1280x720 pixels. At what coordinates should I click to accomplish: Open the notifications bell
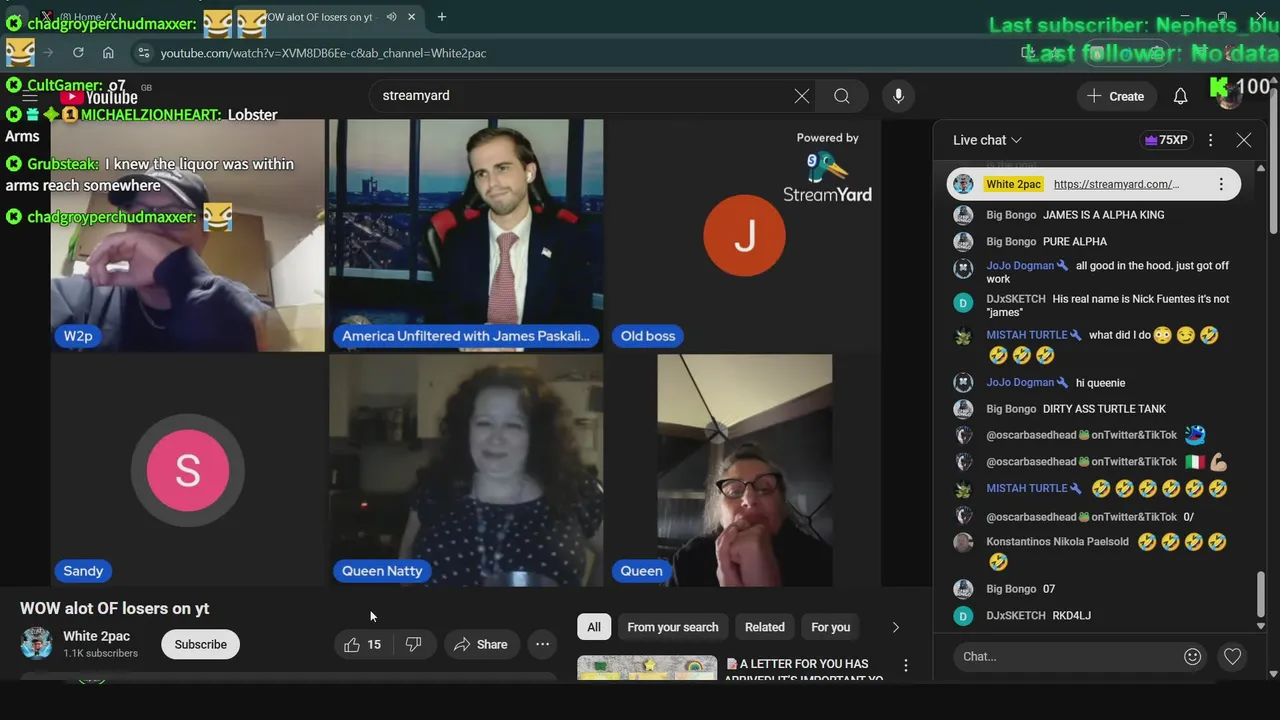[x=1180, y=96]
